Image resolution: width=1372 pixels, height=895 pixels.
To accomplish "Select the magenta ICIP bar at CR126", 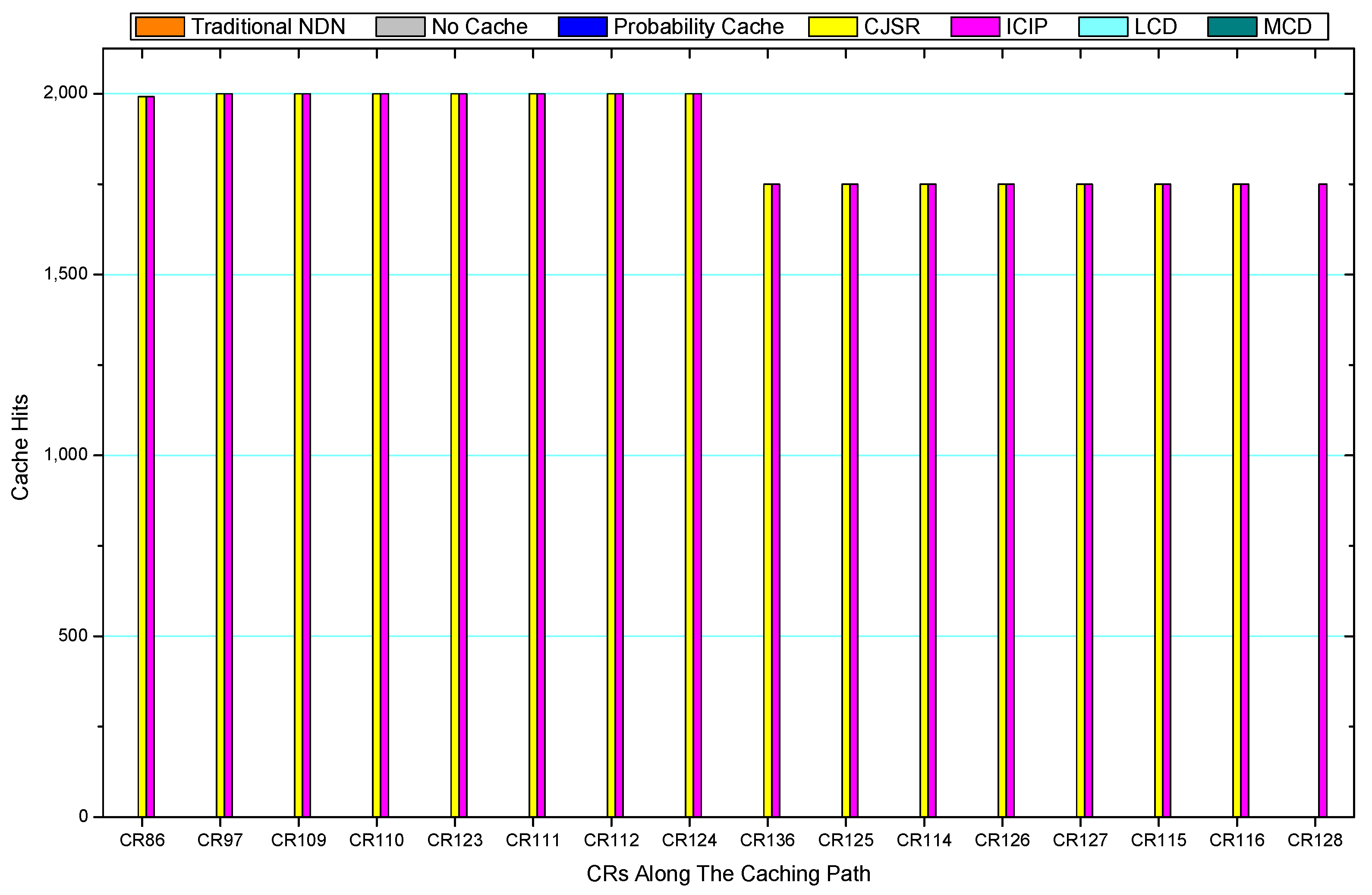I will [1010, 500].
